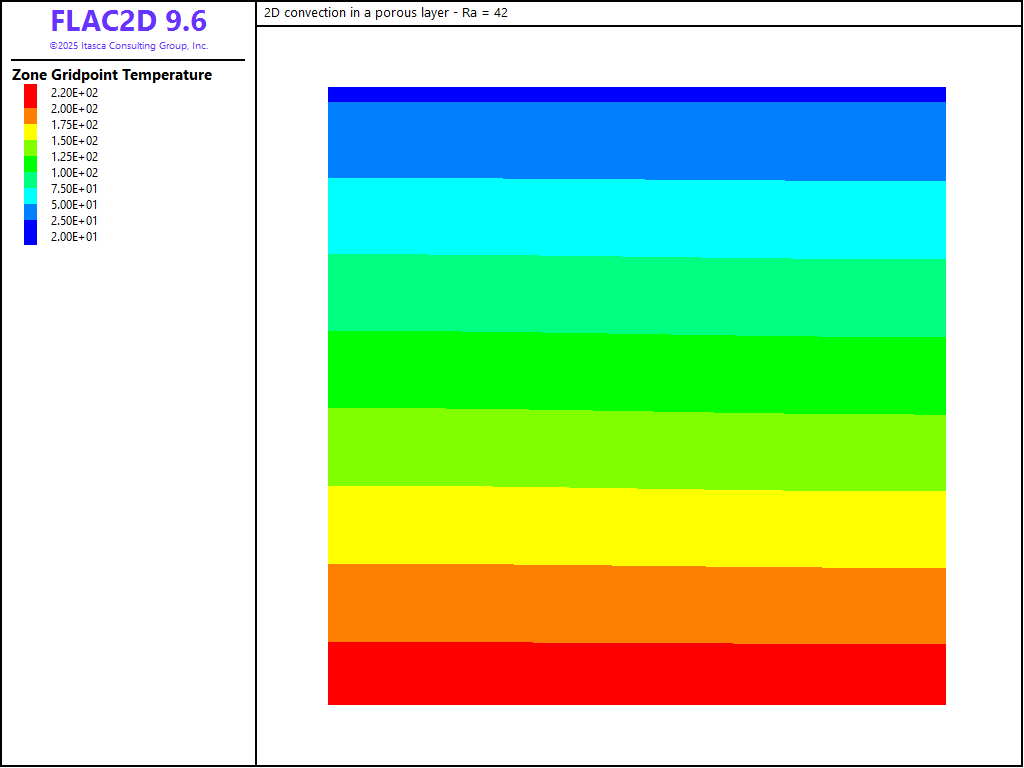Pick the orange swatch in the legend

click(31, 116)
